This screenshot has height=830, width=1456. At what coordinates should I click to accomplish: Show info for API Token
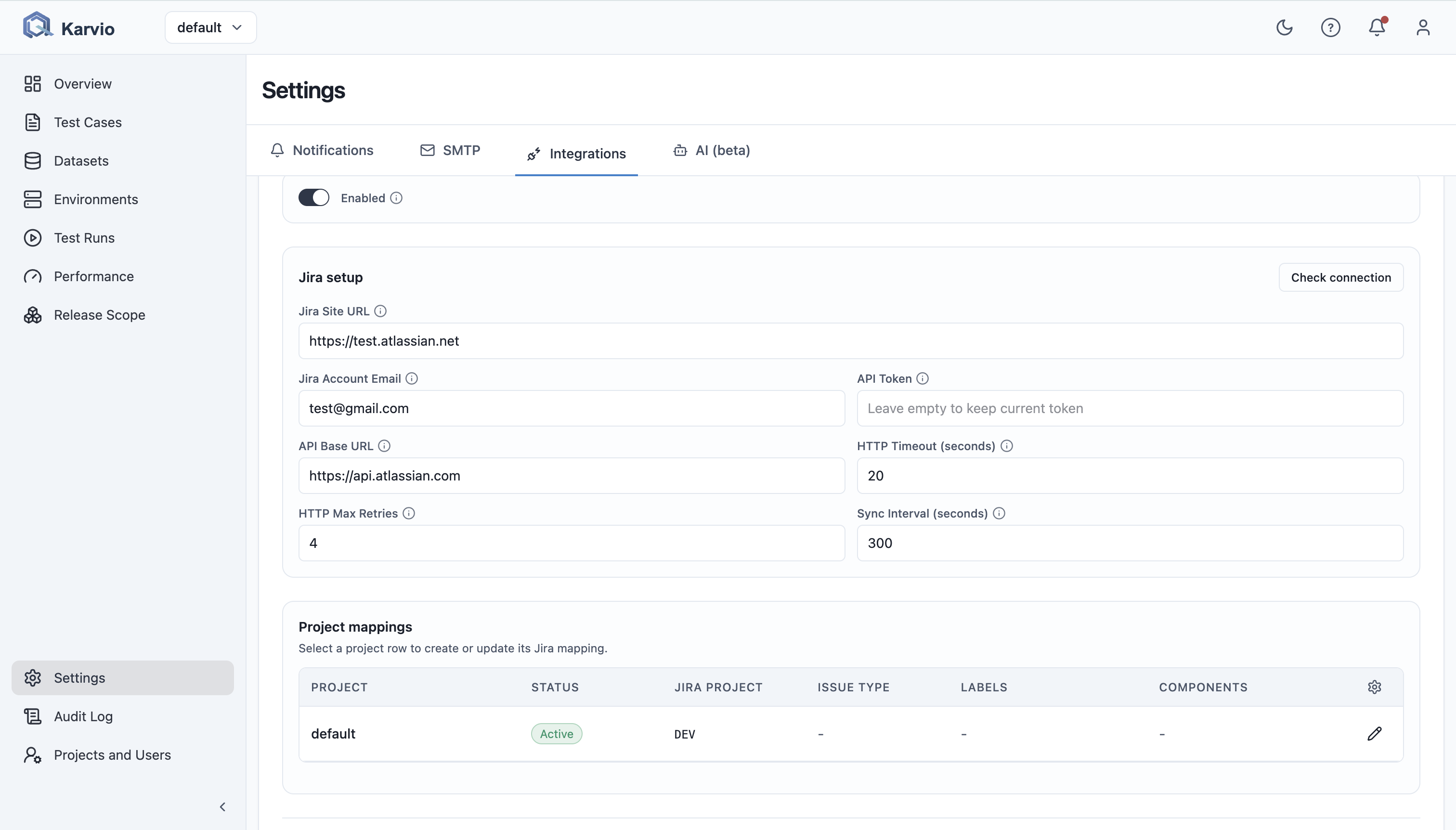coord(923,378)
